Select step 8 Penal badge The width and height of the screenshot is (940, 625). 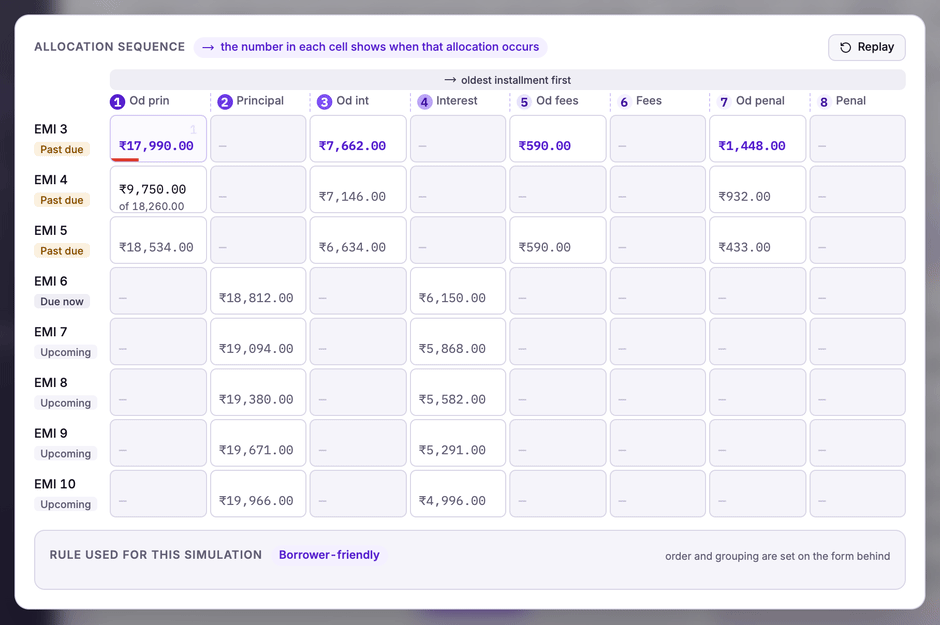pos(824,102)
